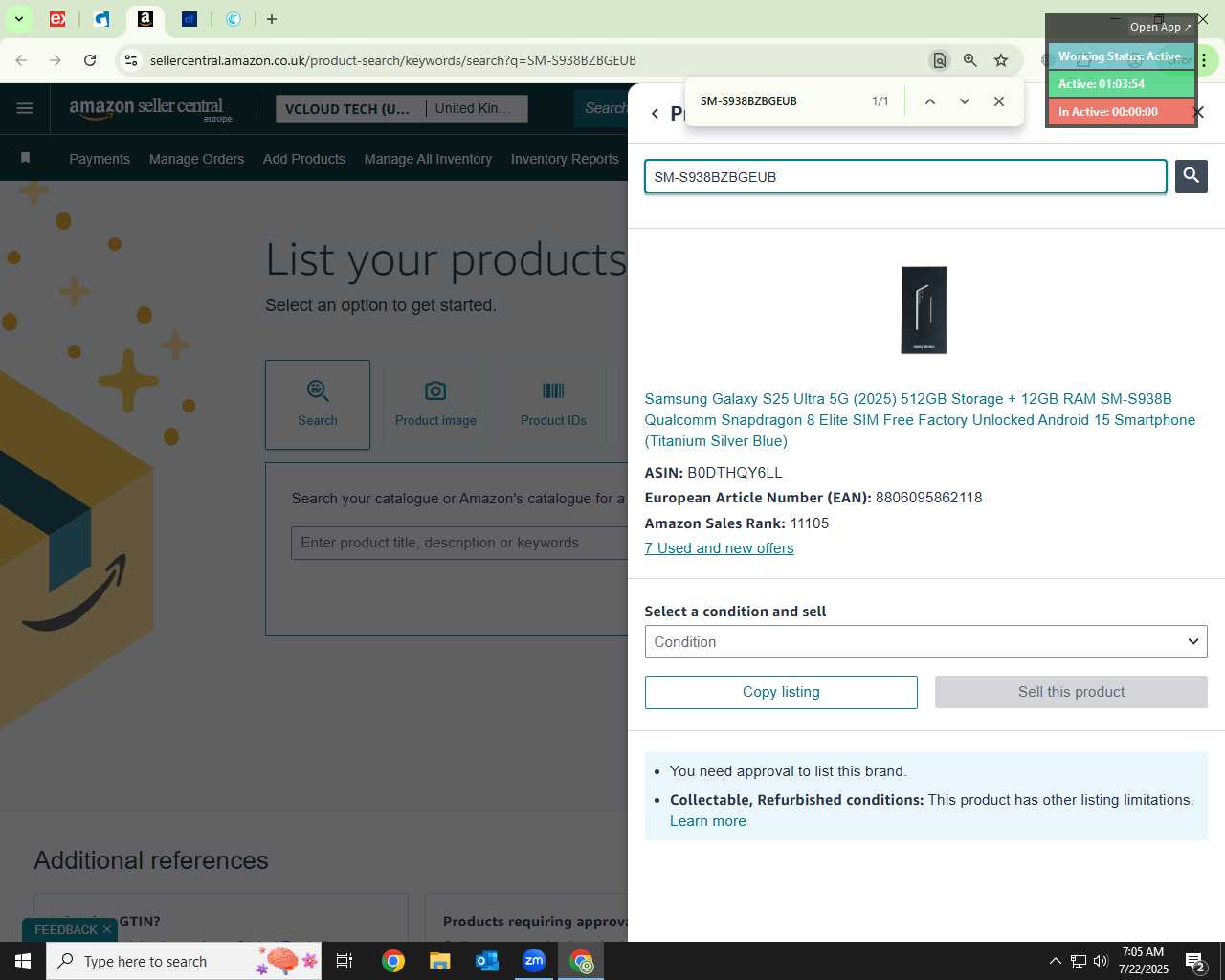This screenshot has width=1225, height=980.
Task: Bookmark this page with the star icon
Action: pyautogui.click(x=1001, y=60)
